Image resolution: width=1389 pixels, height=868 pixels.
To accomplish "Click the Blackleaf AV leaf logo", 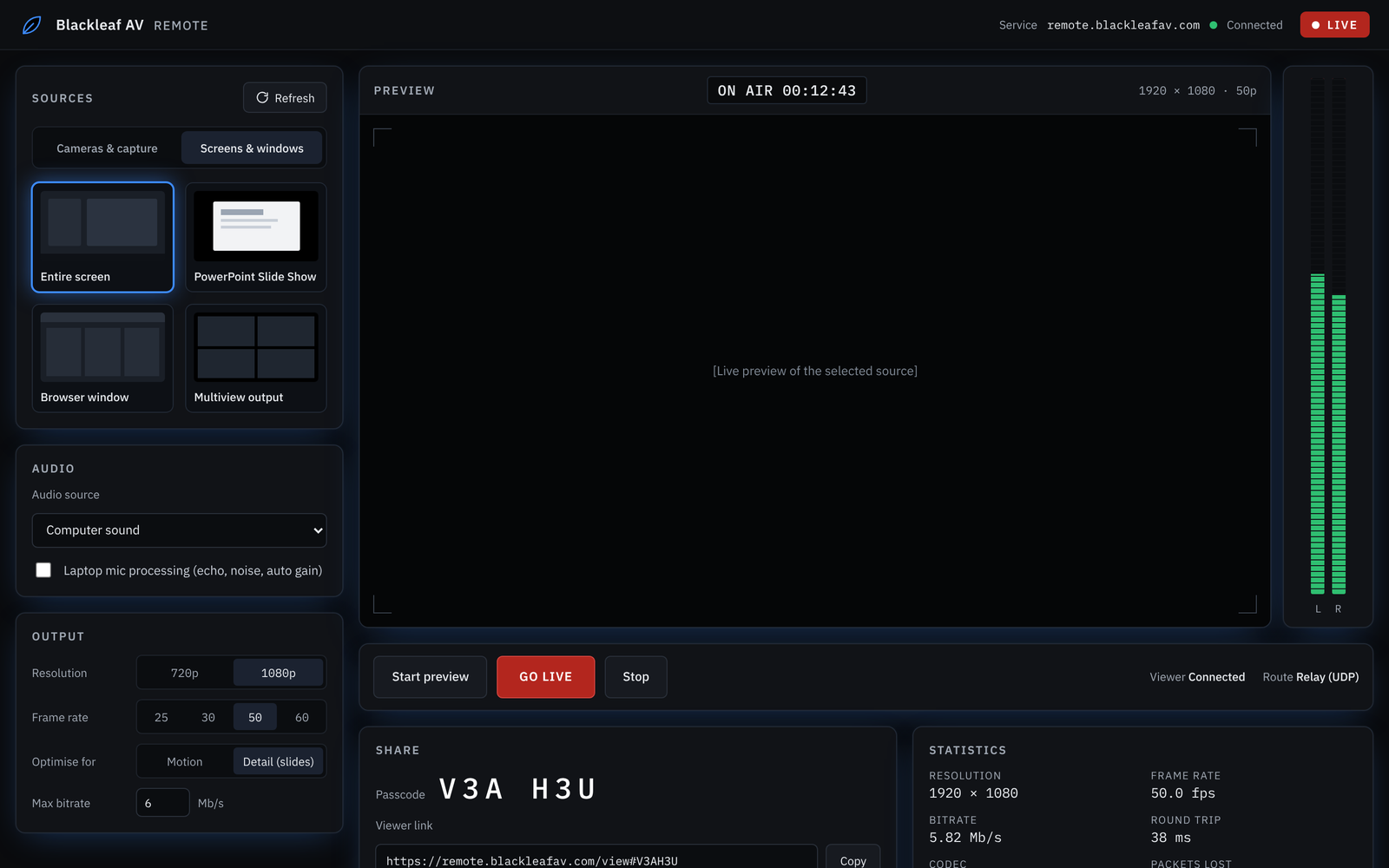I will [31, 25].
